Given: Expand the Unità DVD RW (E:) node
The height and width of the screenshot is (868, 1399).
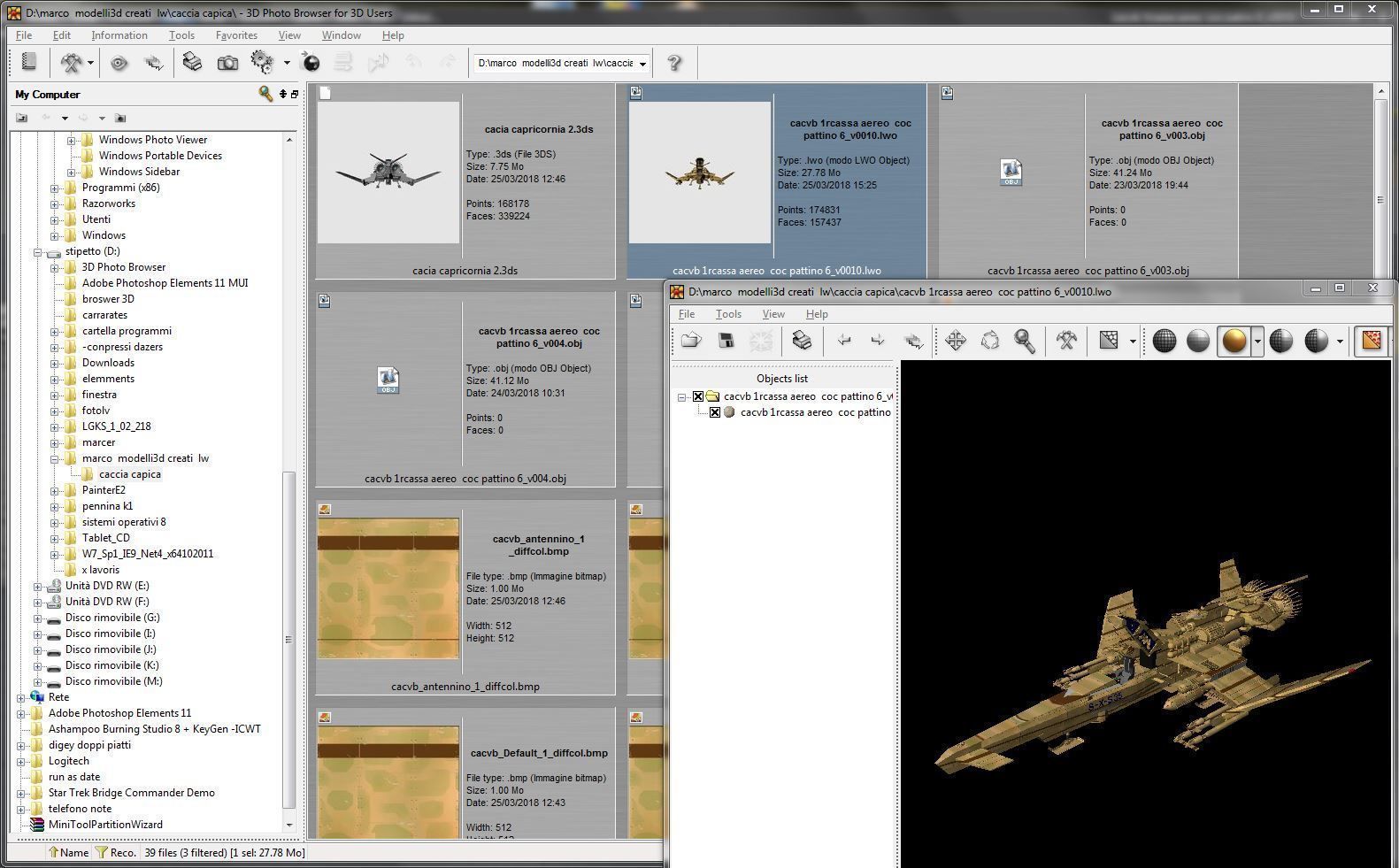Looking at the screenshot, I should (x=38, y=587).
